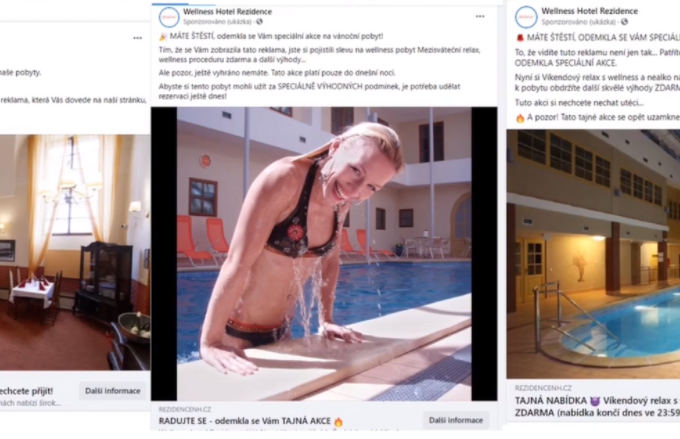The image size is (680, 439).
Task: Open the three-dots options on the left ad
Action: click(x=137, y=38)
